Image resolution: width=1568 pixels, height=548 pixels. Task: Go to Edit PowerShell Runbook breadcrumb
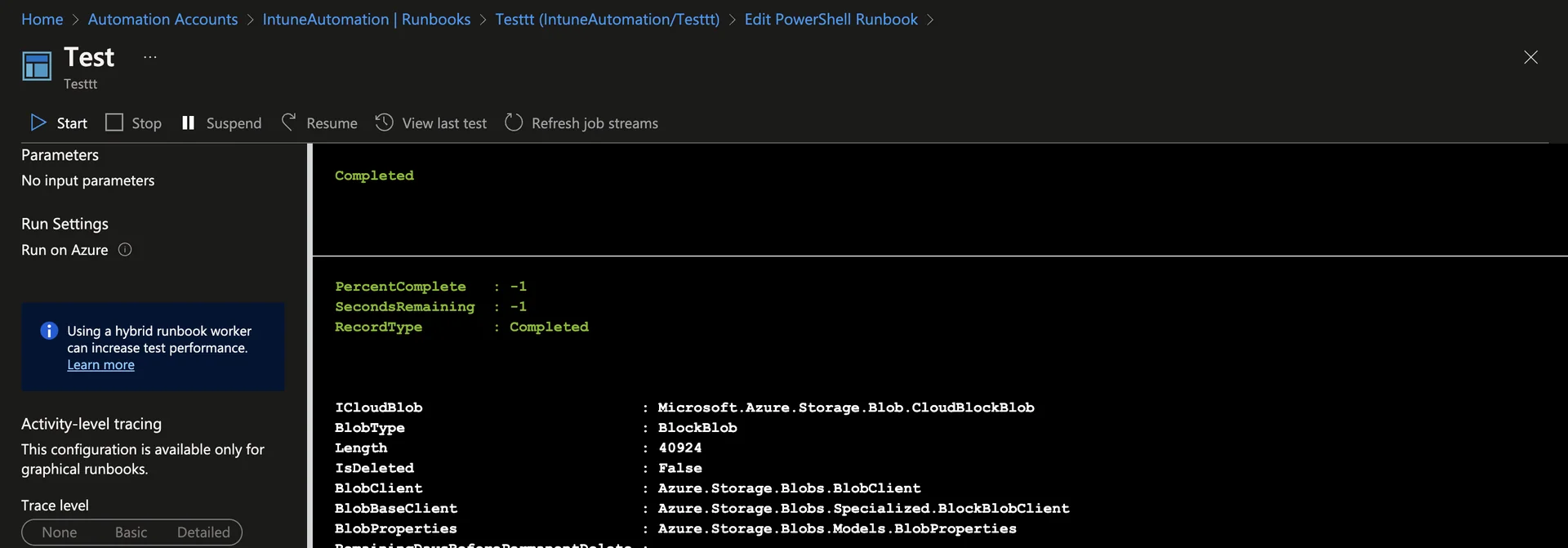[x=831, y=20]
